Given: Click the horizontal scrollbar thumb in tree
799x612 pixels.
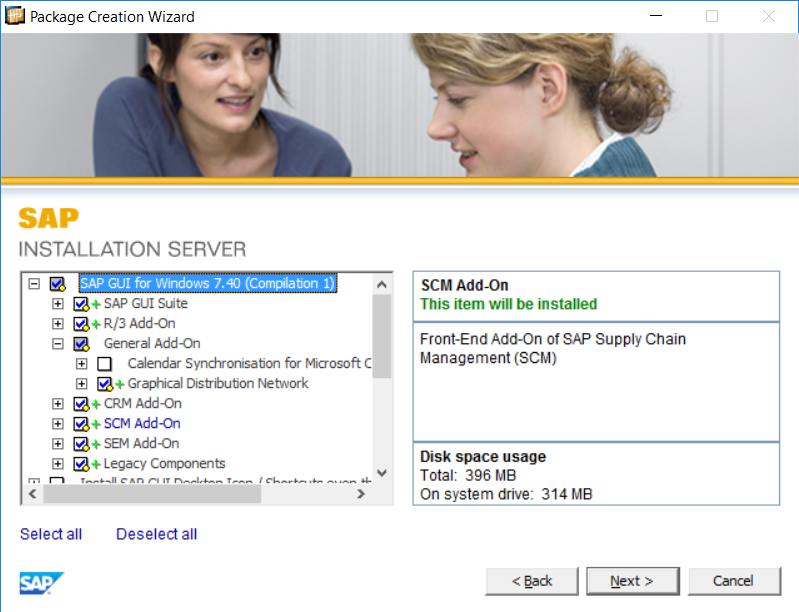Looking at the screenshot, I should click(x=152, y=494).
